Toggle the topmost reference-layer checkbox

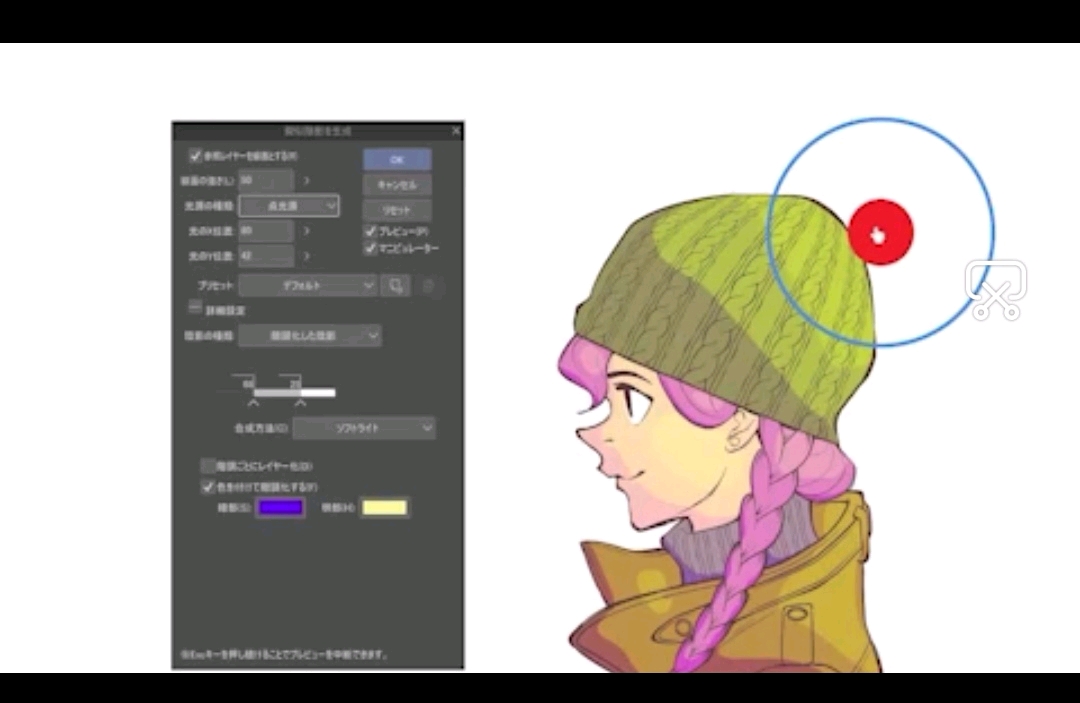coord(195,156)
